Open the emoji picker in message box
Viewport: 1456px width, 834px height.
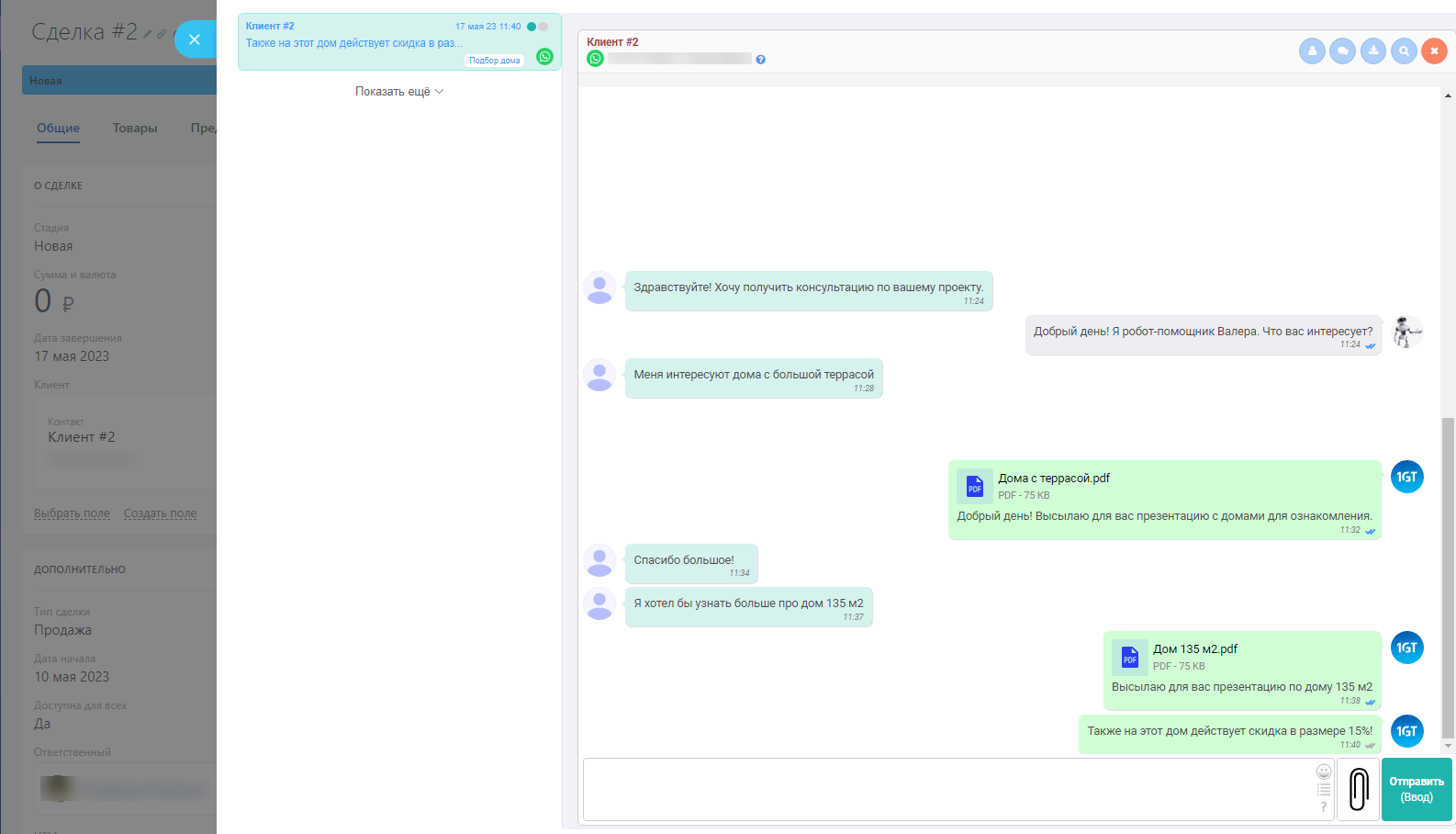point(1324,772)
